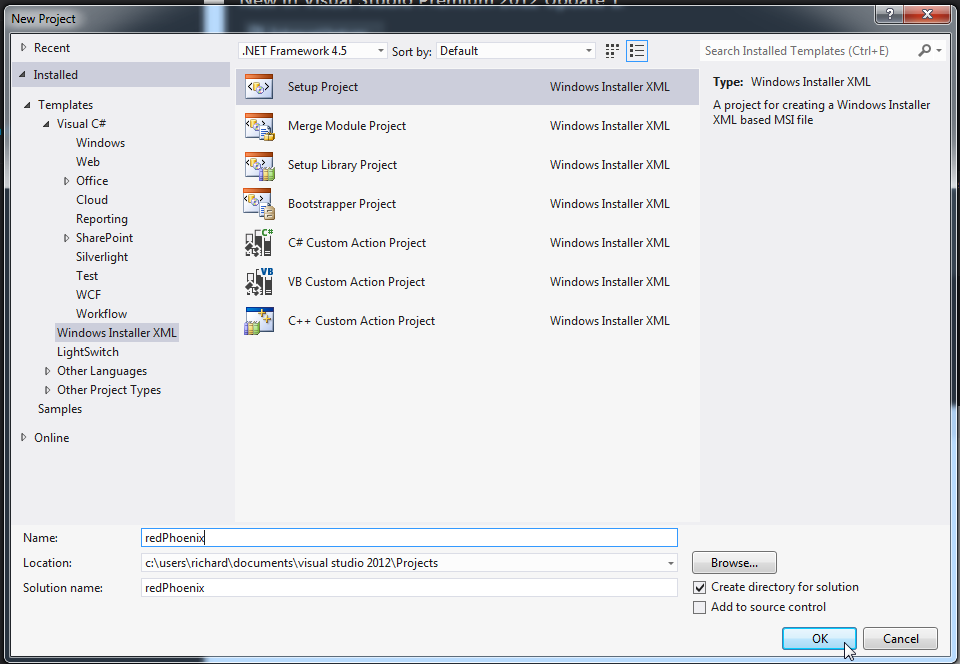Click OK to create the project
The width and height of the screenshot is (960, 664).
819,639
